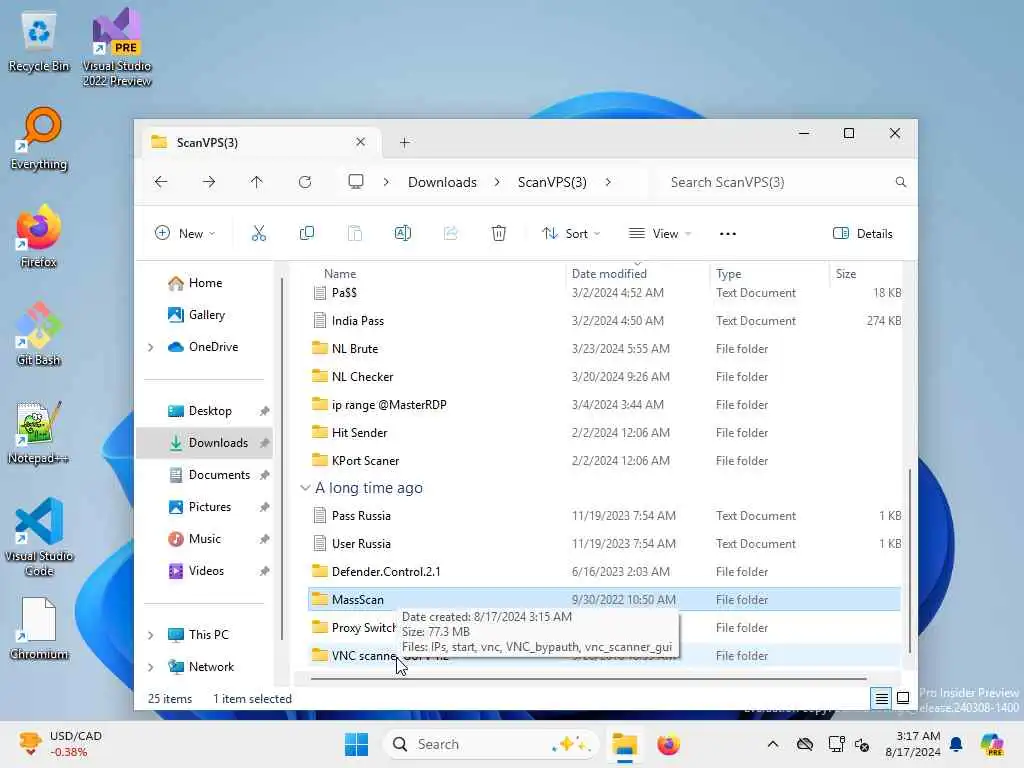Click Firefox icon in the taskbar
Screen dimensions: 1024x768
pos(668,744)
